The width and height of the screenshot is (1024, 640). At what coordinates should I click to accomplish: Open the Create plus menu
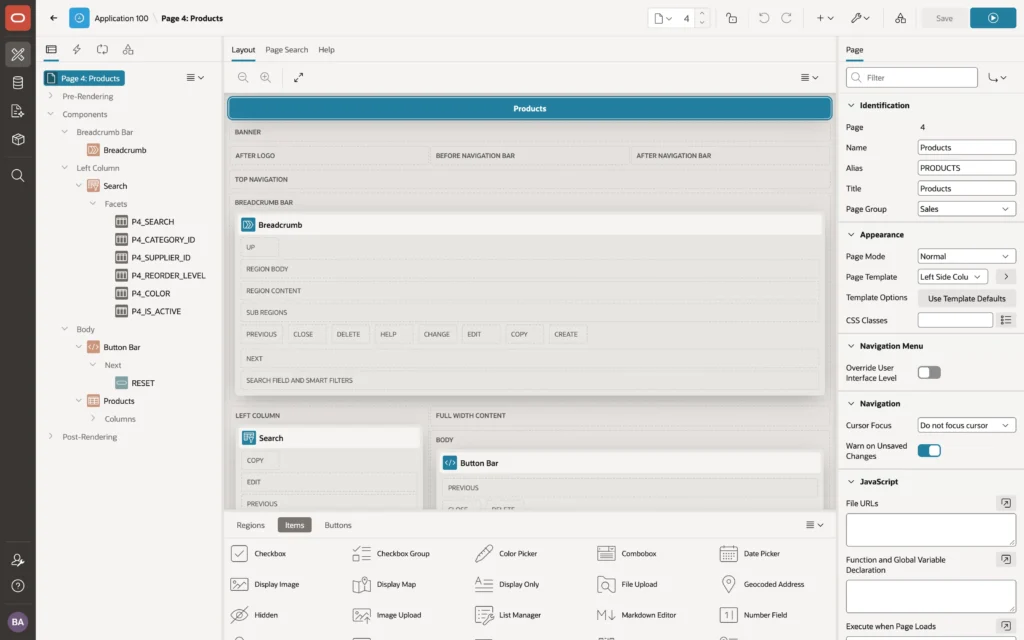click(x=825, y=18)
